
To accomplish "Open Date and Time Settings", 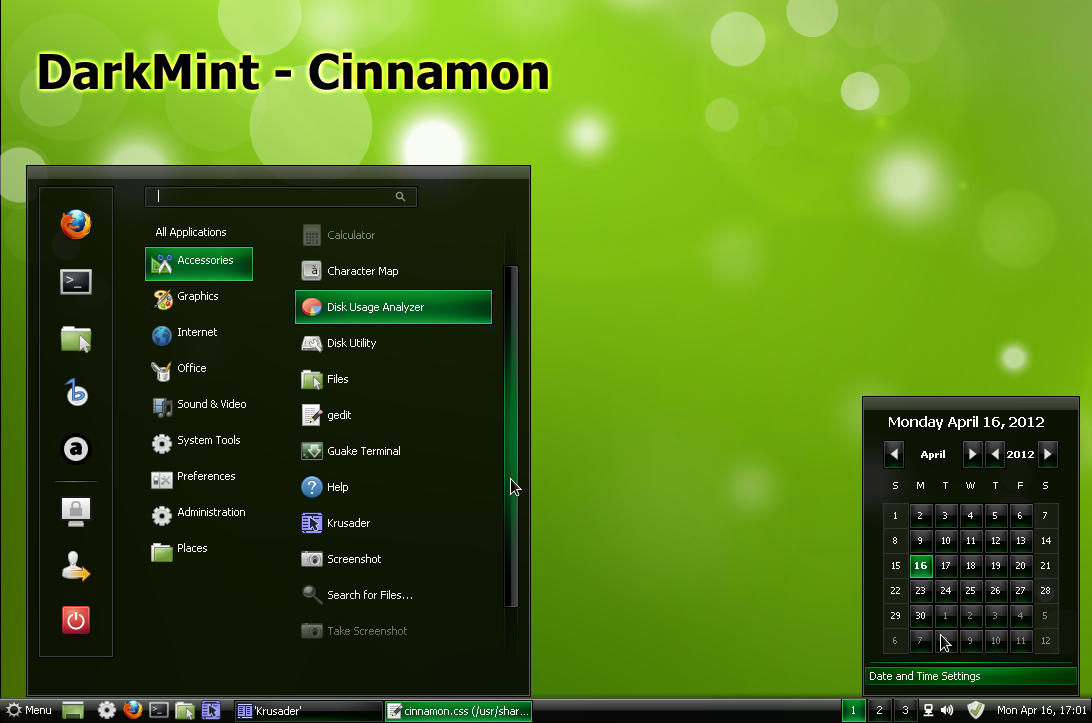I will (x=971, y=676).
